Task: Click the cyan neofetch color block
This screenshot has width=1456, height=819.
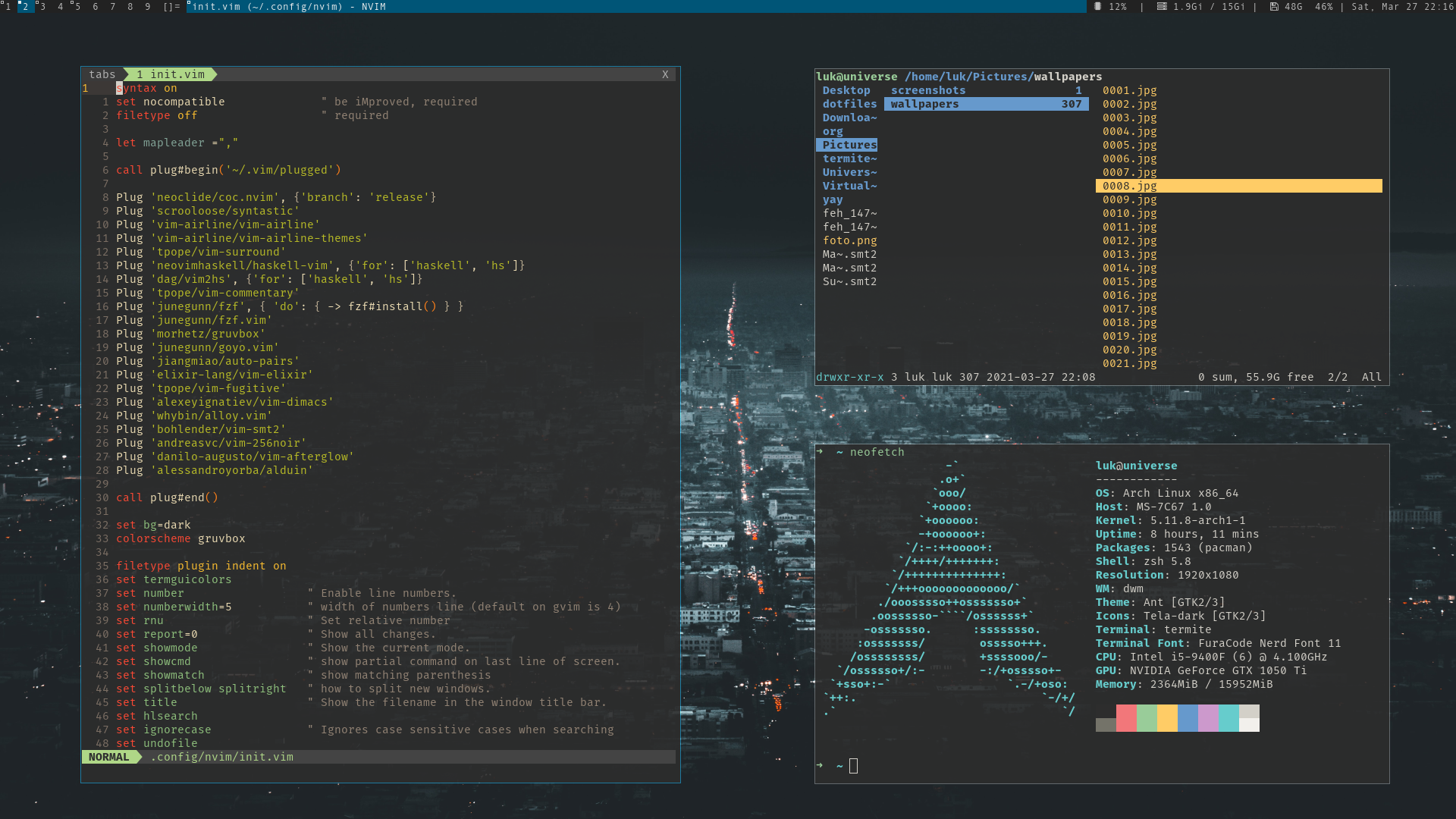Action: pyautogui.click(x=1228, y=717)
